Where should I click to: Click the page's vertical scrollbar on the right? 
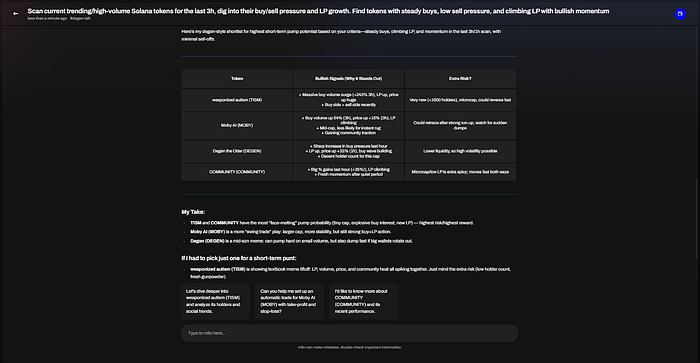[x=697, y=219]
